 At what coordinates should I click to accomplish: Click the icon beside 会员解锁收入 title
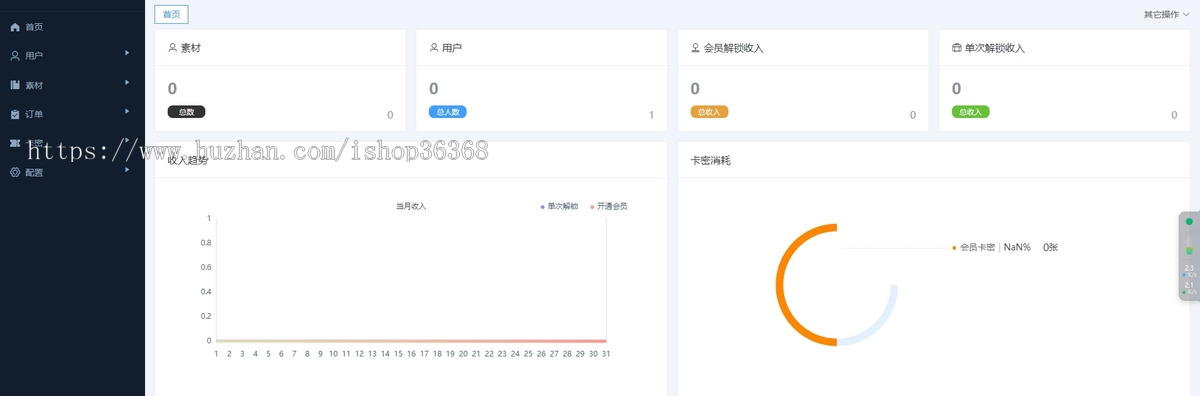pyautogui.click(x=695, y=47)
